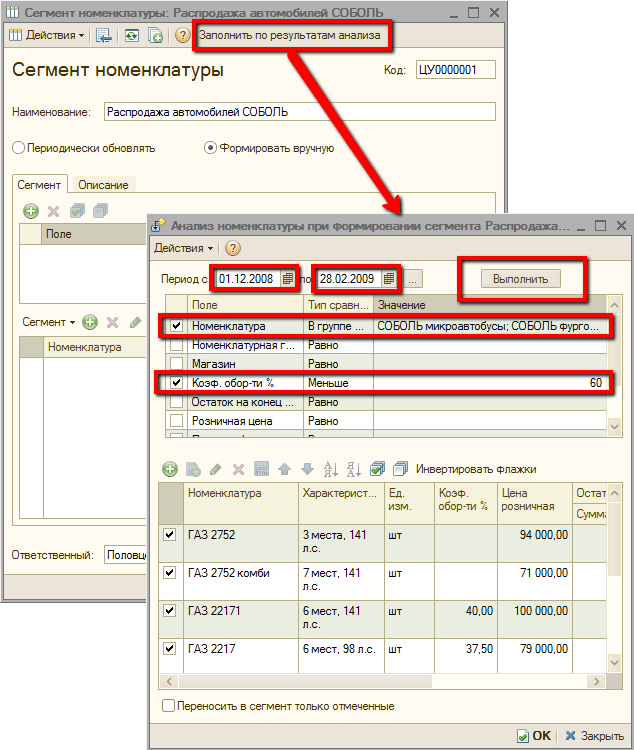
Task: Open the calendar picker for start date 01.12.2008
Action: pyautogui.click(x=289, y=278)
